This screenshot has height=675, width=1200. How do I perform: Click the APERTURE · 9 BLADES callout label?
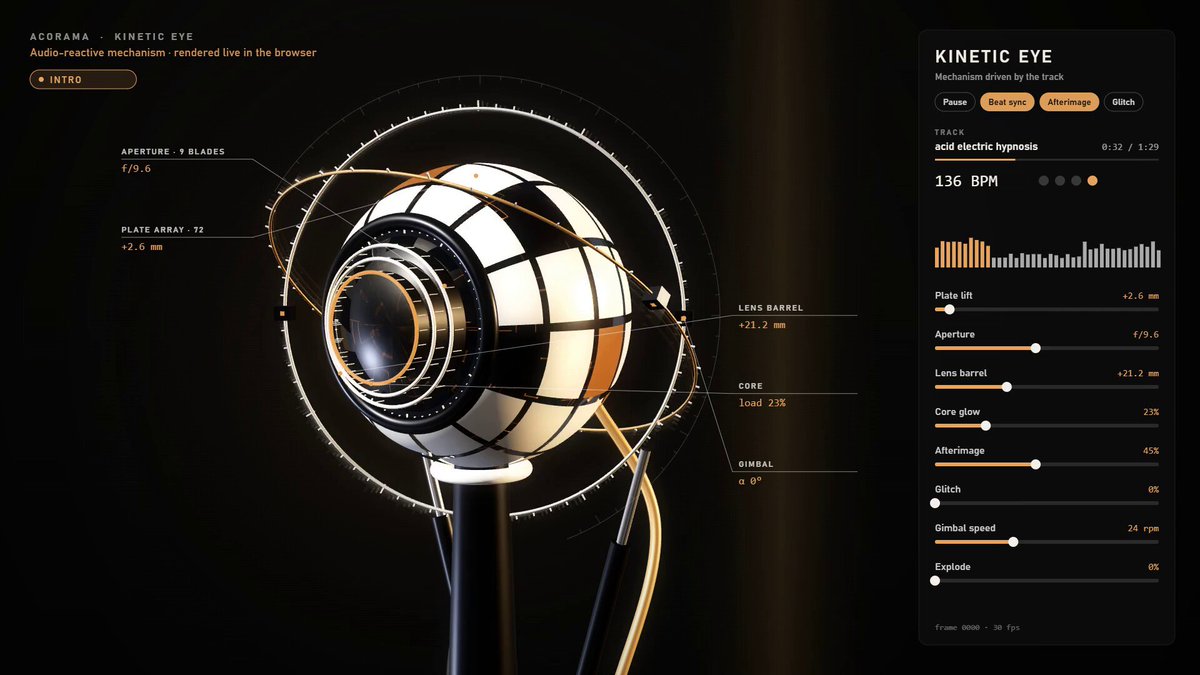tap(173, 152)
